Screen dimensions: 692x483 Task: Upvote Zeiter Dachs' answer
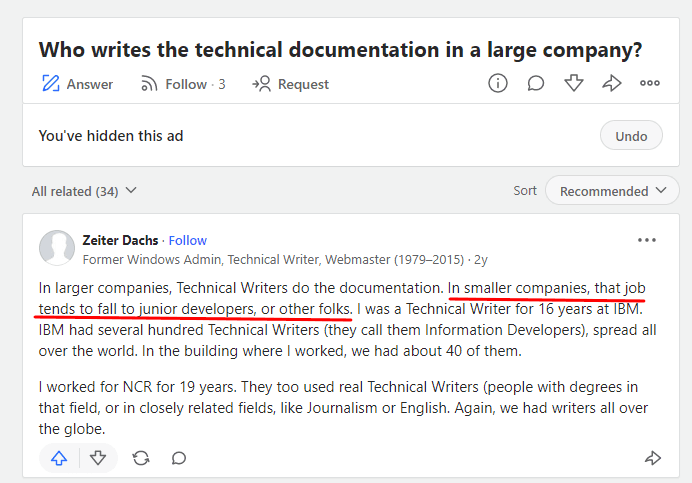pyautogui.click(x=59, y=458)
